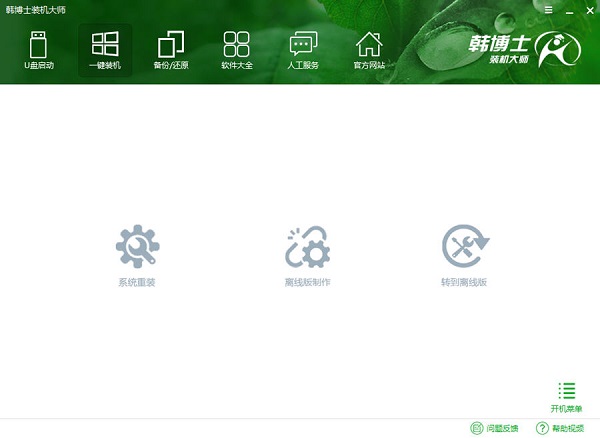Open the 开机菜单 list icon

567,391
